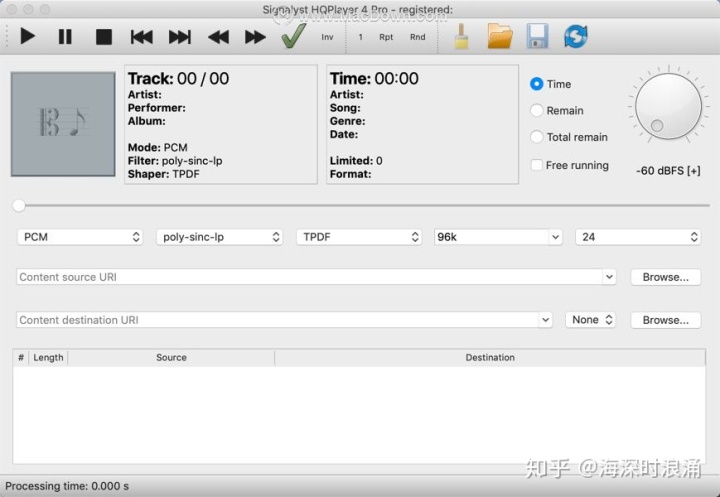Open files with the folder icon

pos(500,36)
